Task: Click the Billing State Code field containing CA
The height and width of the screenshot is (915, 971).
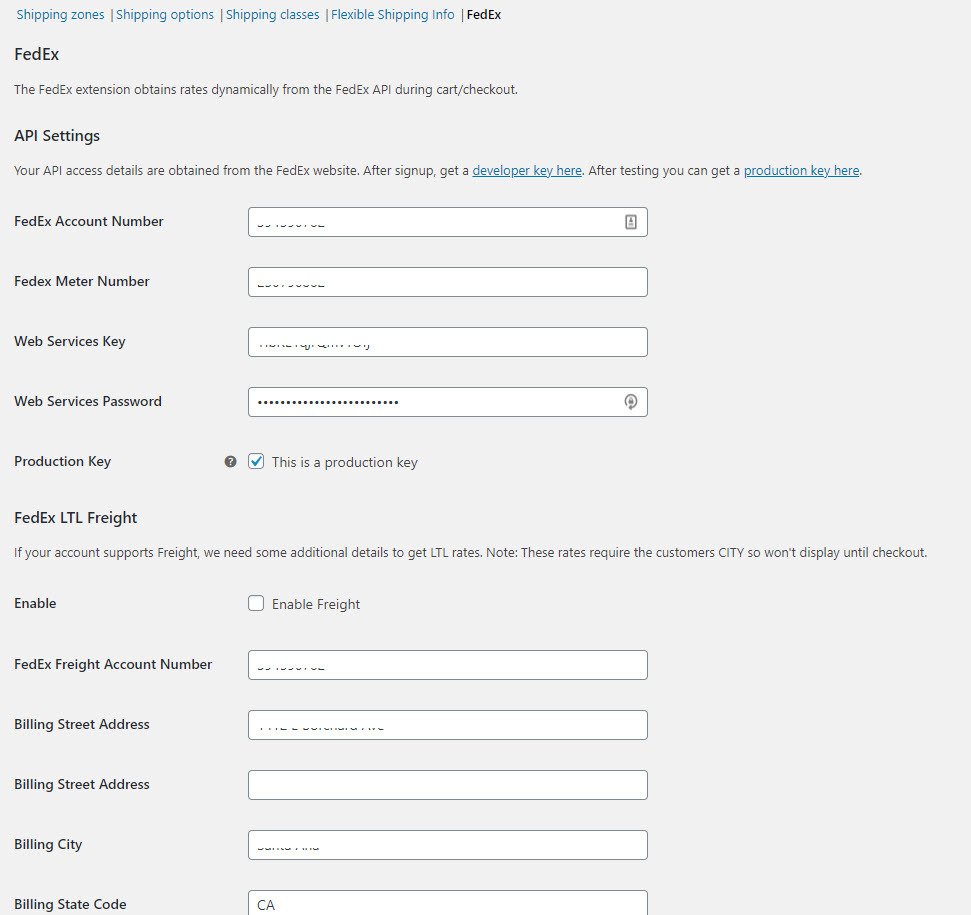Action: [x=448, y=903]
